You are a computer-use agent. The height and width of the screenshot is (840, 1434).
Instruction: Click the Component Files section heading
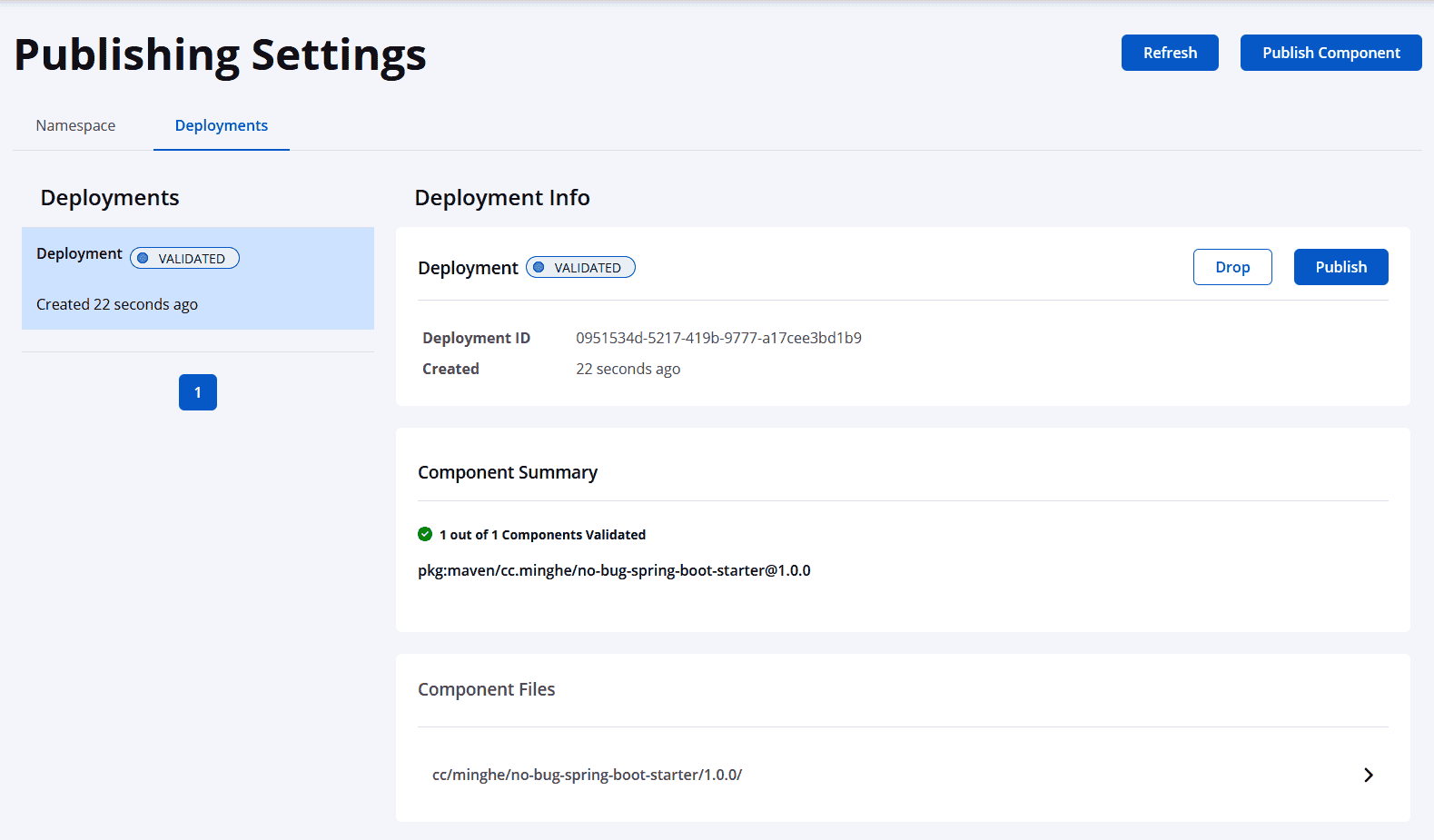point(486,689)
